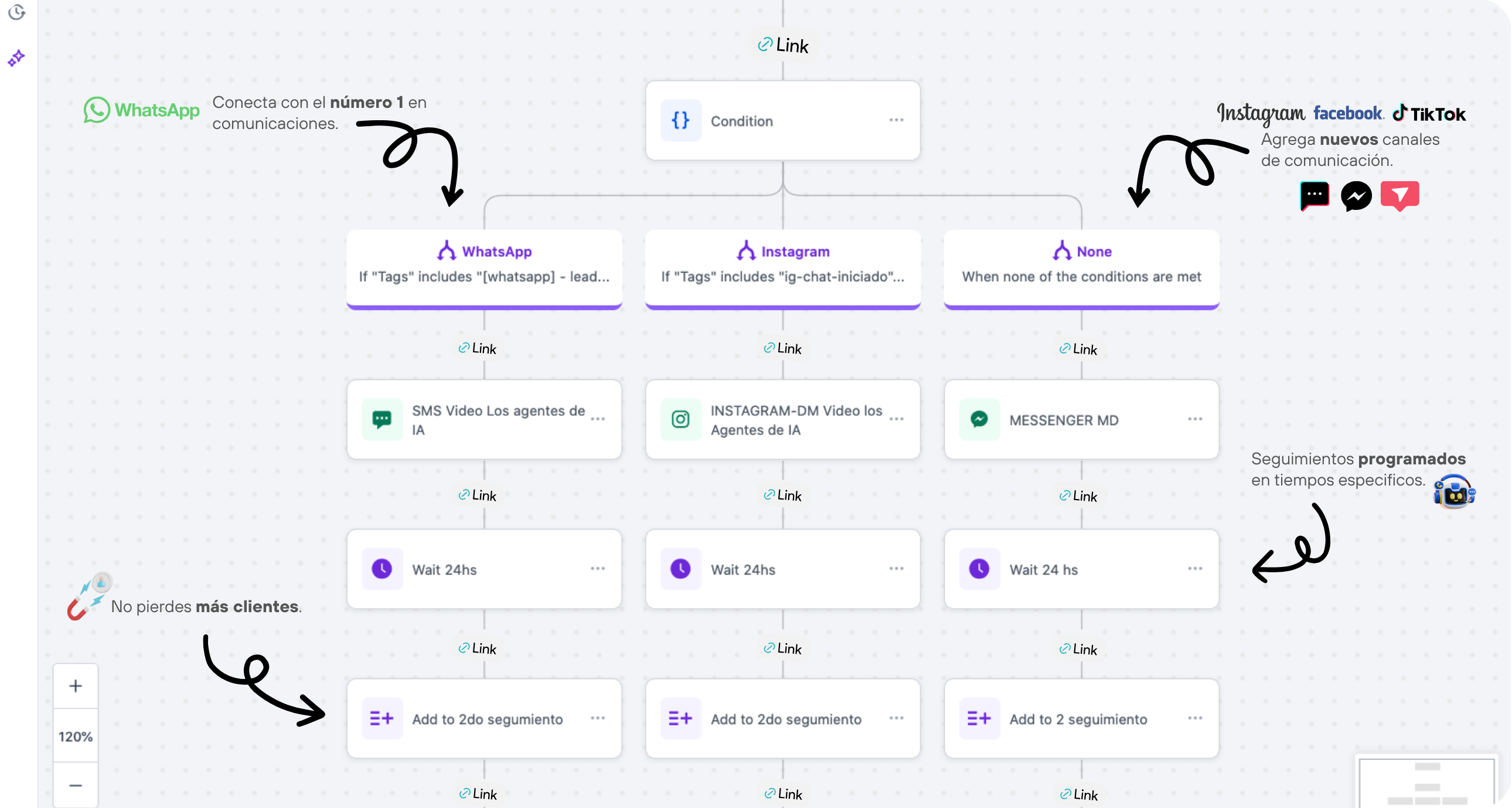Viewport: 1512px width, 808px height.
Task: Click the Link button above the Condition node
Action: pyautogui.click(x=783, y=45)
